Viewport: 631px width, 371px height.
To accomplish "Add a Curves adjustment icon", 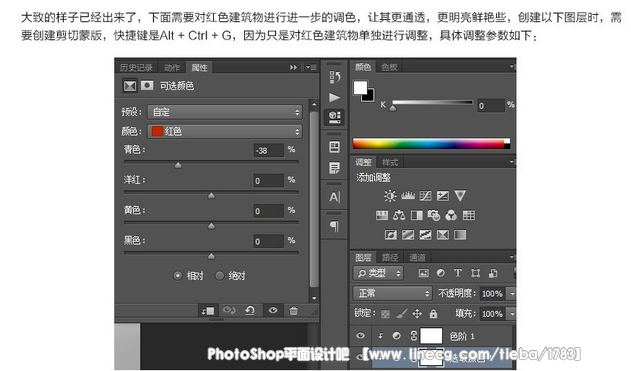I will 425,196.
